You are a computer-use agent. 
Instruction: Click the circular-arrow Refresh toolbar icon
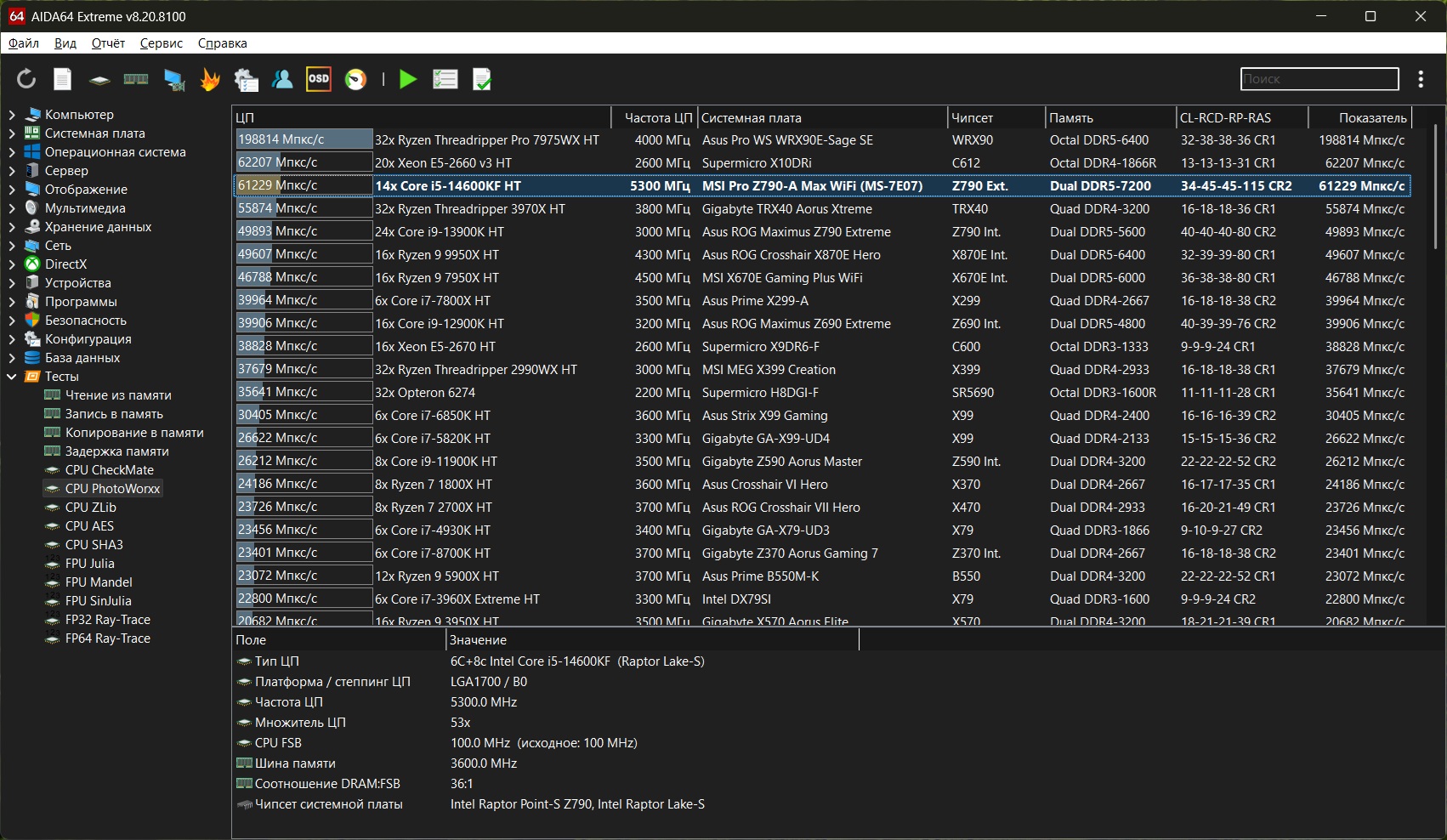pos(26,79)
